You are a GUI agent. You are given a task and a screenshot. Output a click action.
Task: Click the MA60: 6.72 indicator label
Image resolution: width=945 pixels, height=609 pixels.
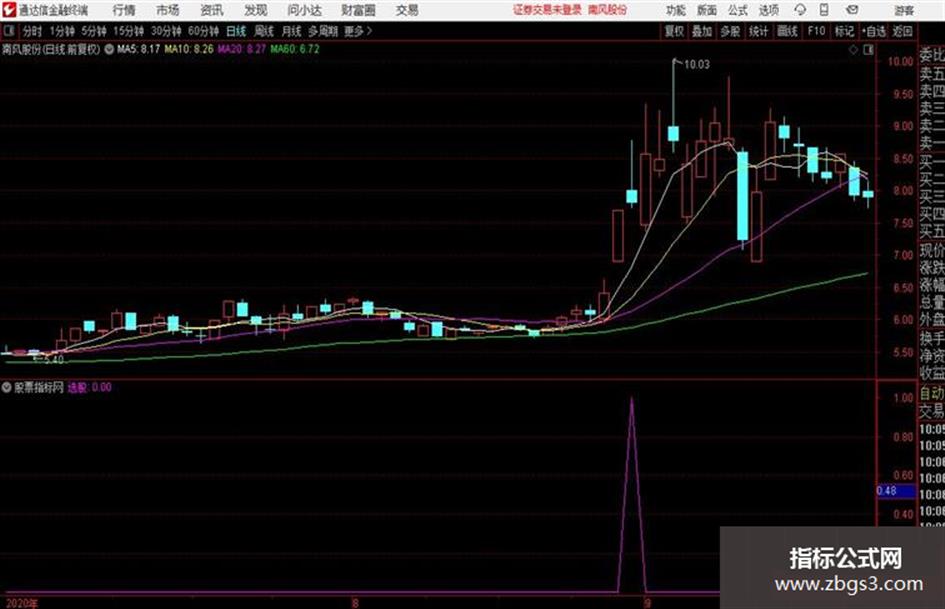pyautogui.click(x=295, y=49)
